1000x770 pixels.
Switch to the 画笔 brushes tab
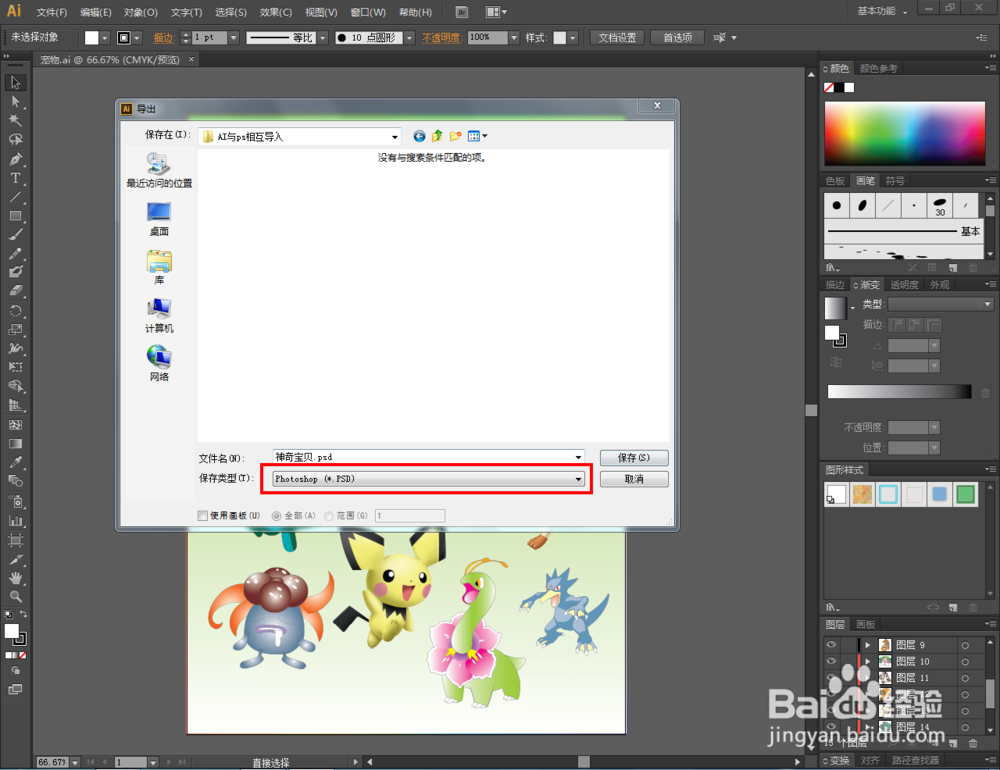pyautogui.click(x=865, y=181)
